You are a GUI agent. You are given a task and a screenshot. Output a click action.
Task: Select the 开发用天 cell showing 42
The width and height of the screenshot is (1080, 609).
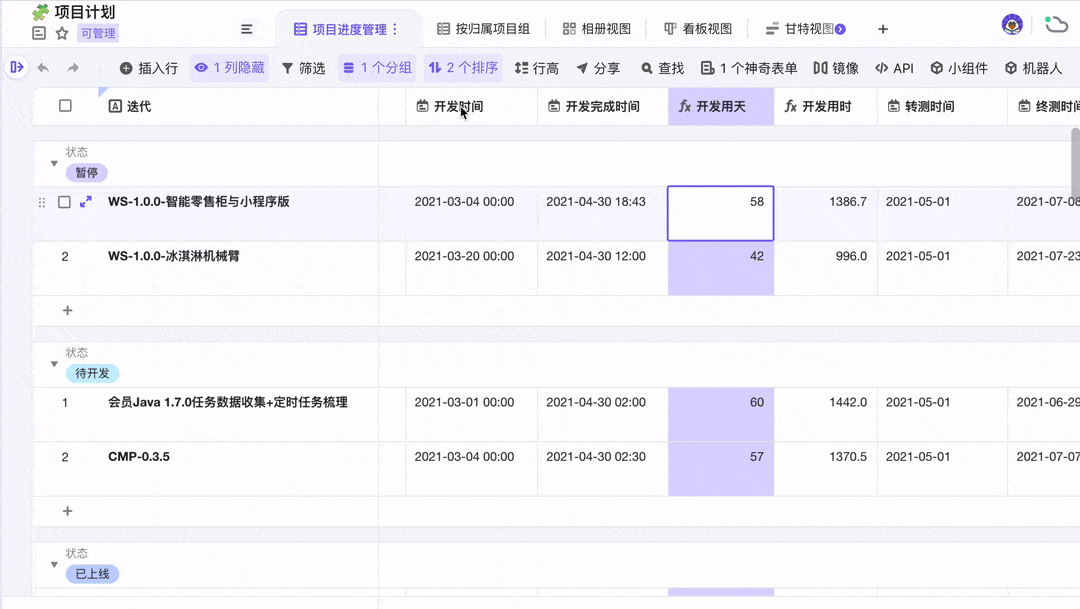720,268
